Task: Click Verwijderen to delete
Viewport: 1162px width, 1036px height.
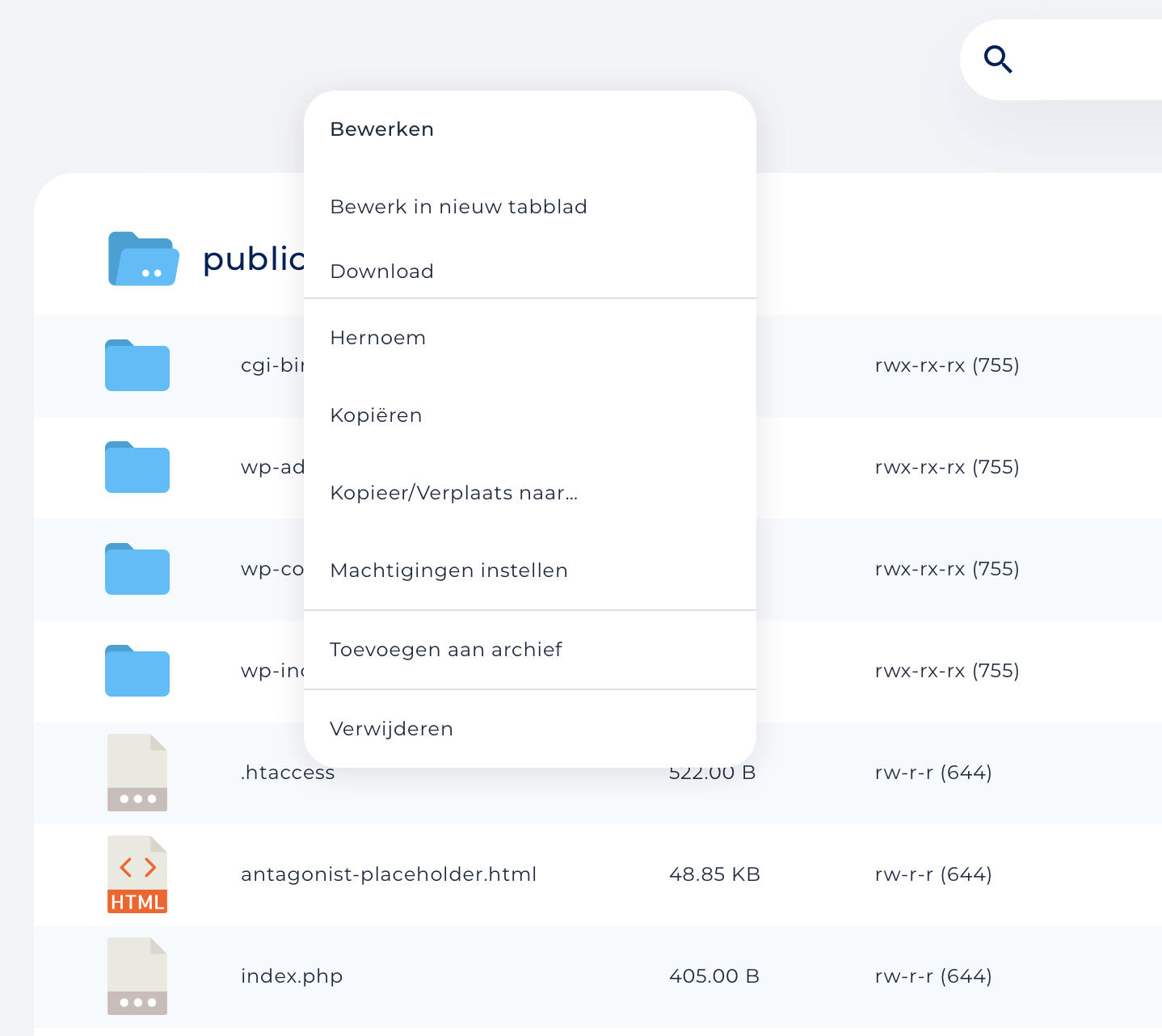Action: pyautogui.click(x=391, y=728)
